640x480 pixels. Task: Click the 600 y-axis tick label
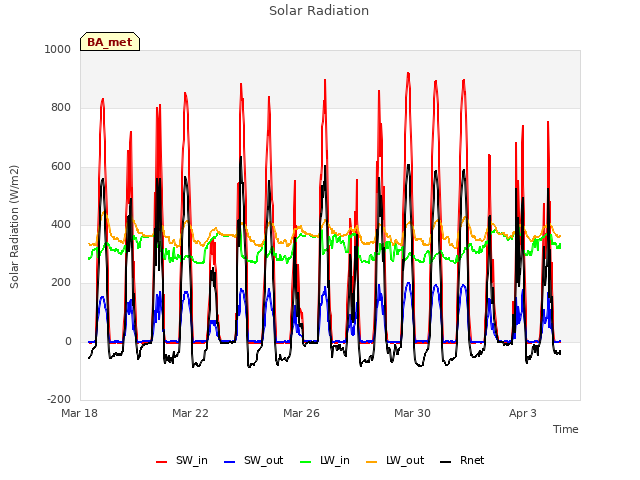click(x=61, y=167)
